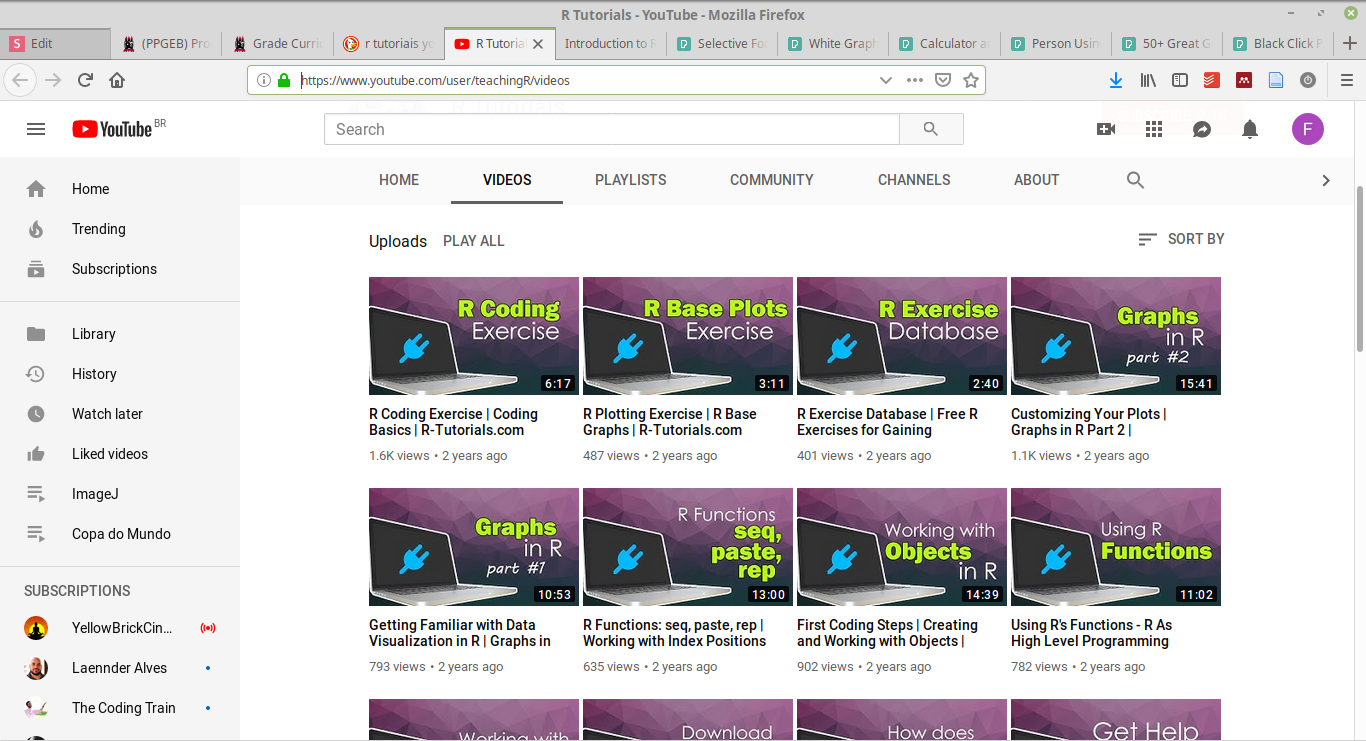Open Trending in sidebar

click(x=120, y=229)
